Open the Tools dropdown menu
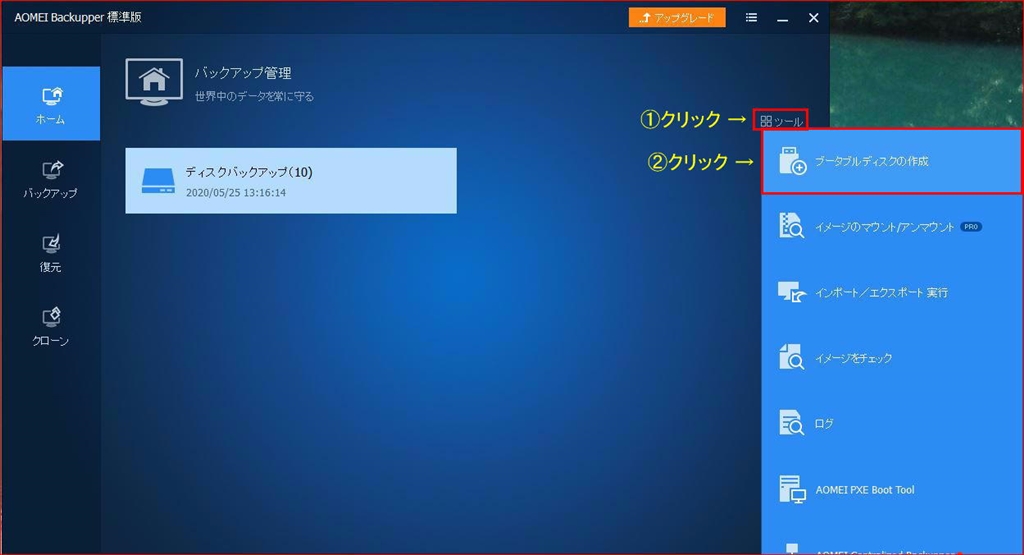1024x555 pixels. click(781, 121)
